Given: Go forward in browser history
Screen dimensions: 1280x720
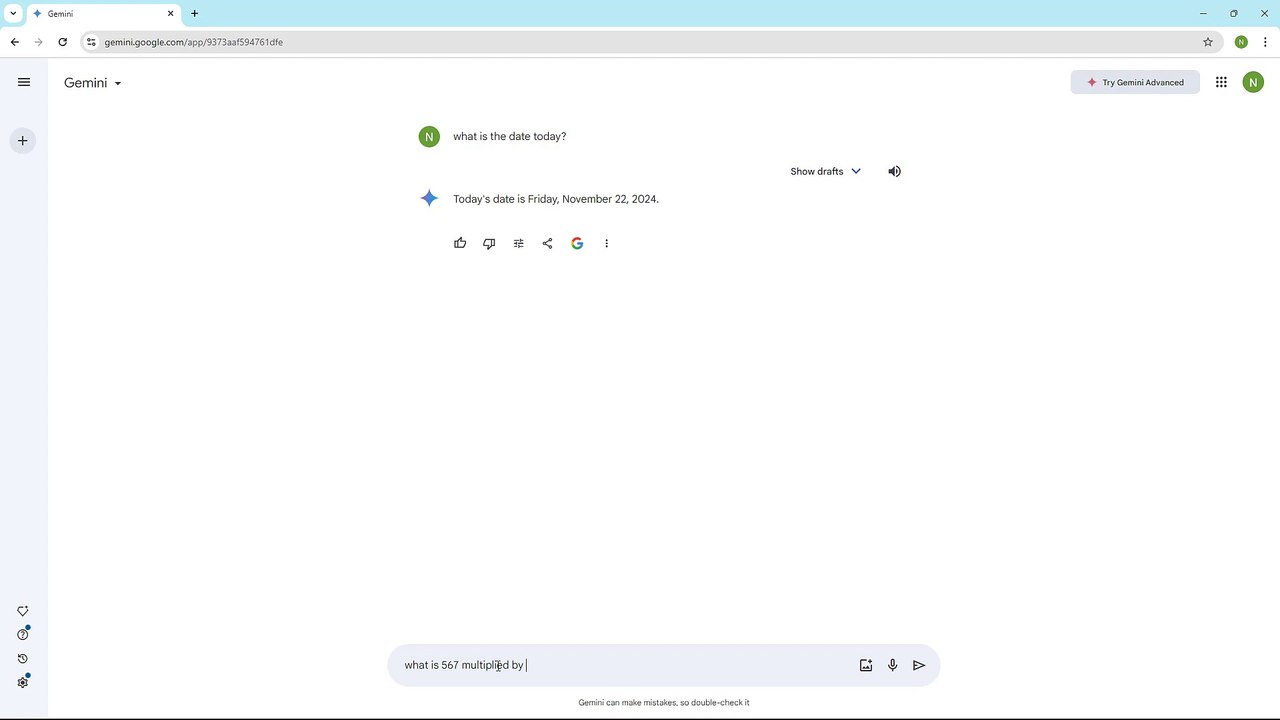Looking at the screenshot, I should coord(39,42).
